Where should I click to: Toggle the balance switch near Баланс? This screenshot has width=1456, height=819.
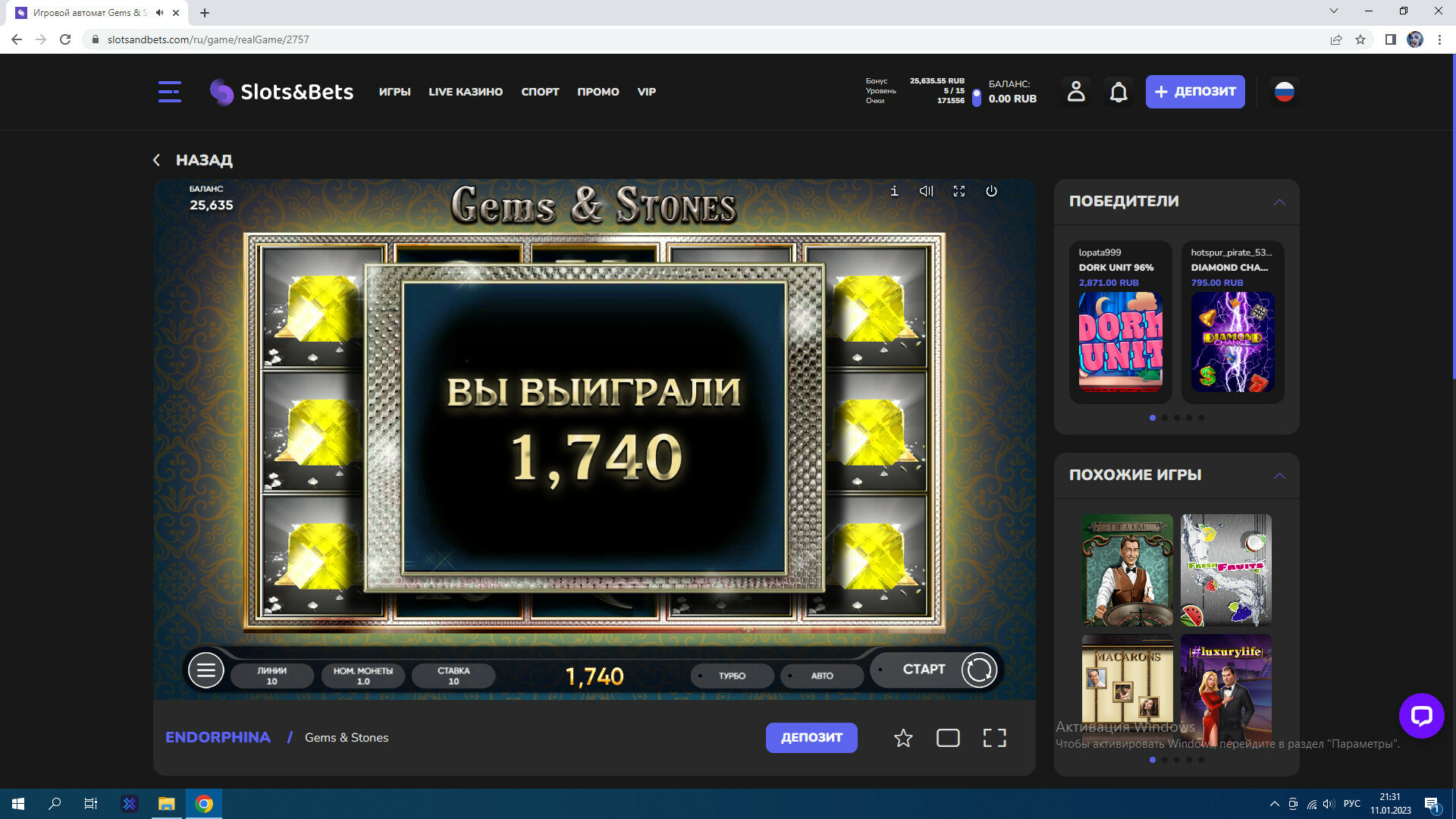pyautogui.click(x=977, y=97)
